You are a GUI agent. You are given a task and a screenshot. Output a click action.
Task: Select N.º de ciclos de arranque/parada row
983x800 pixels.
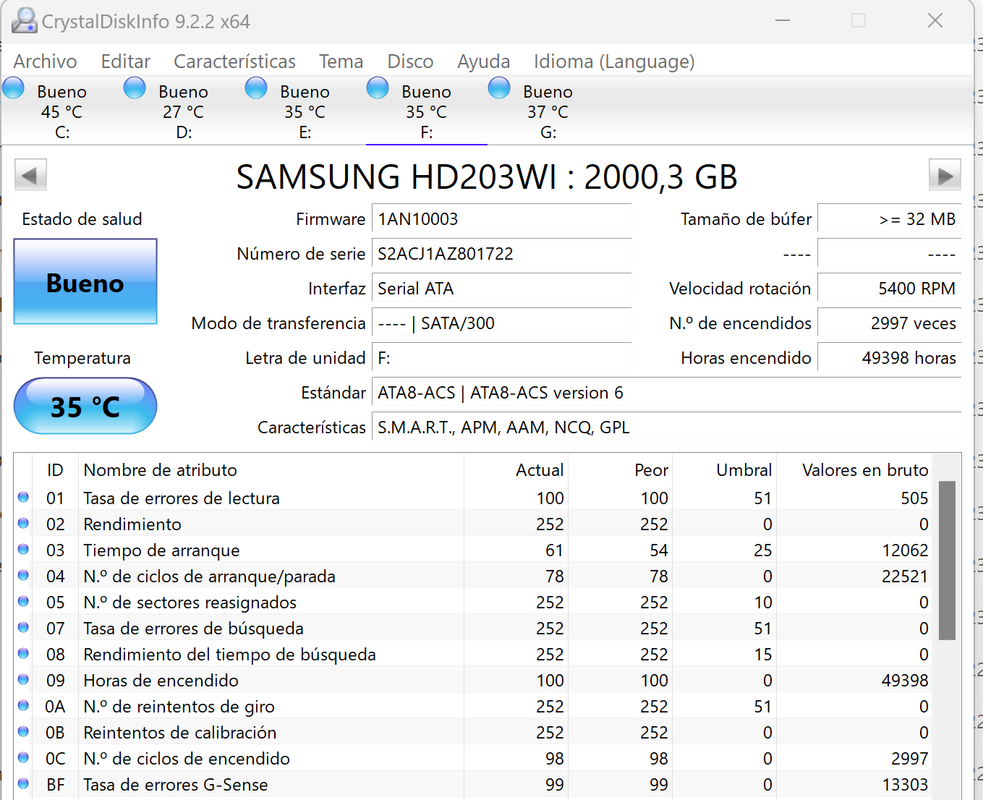[x=473, y=576]
